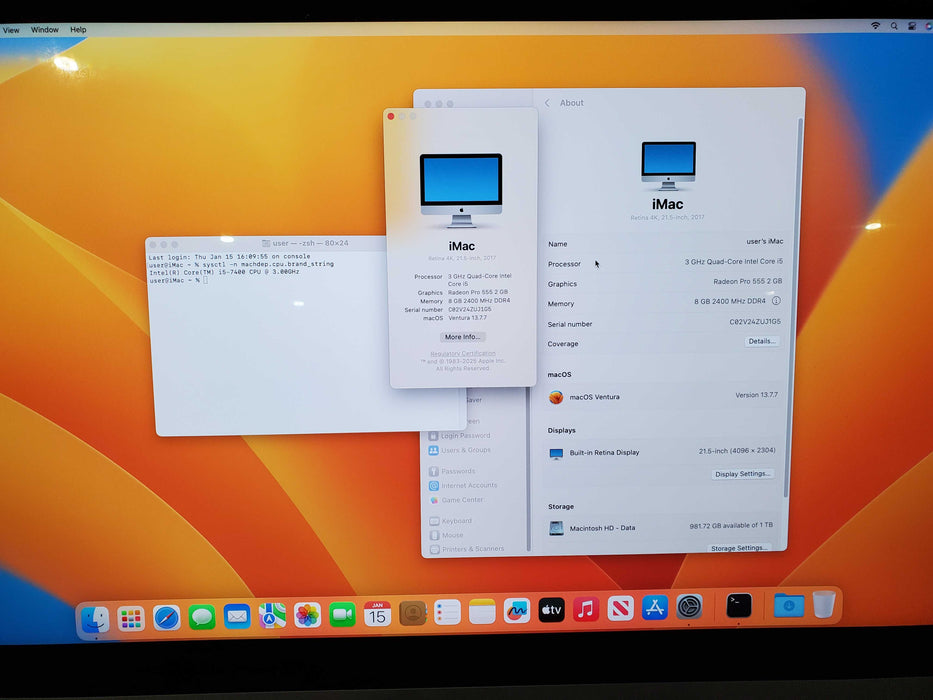Select Keyboard in Settings sidebar
The width and height of the screenshot is (933, 700).
coord(450,521)
